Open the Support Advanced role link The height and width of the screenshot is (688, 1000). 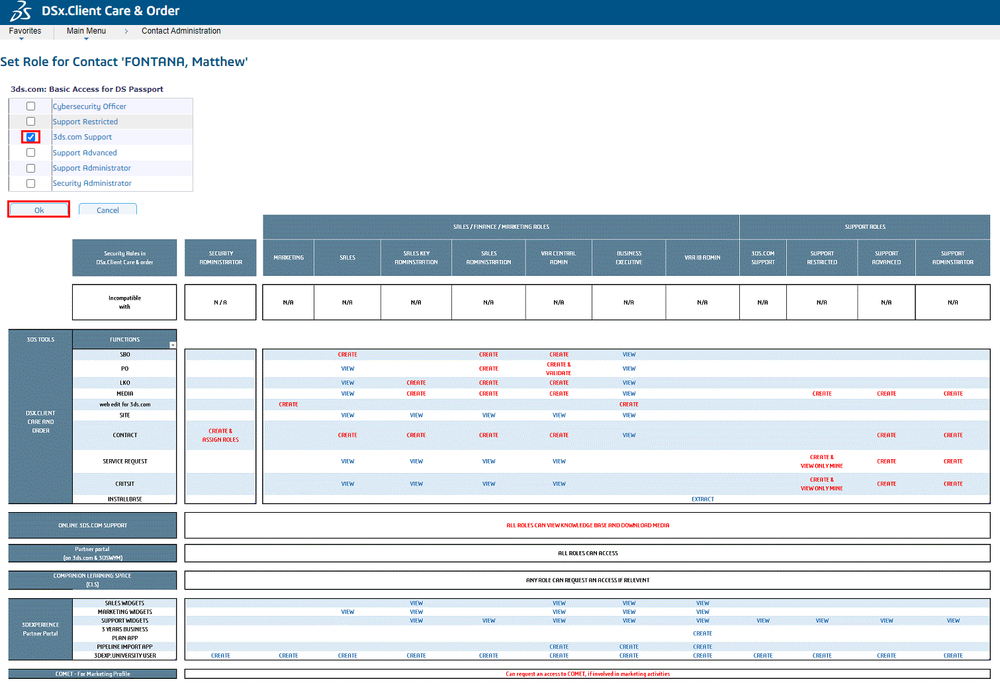point(85,153)
